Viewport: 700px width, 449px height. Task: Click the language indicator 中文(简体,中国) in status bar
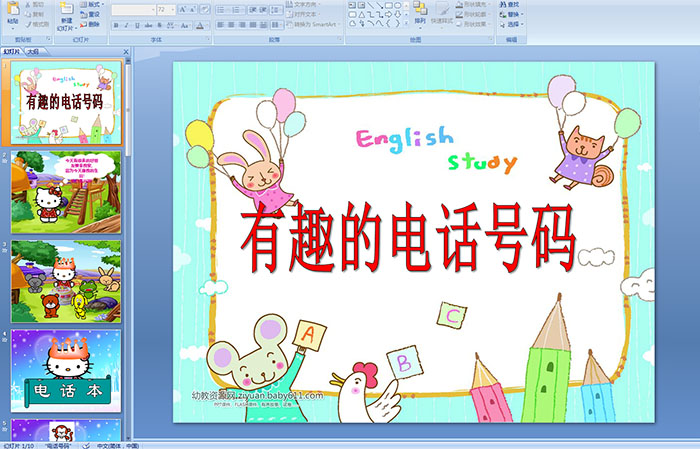pyautogui.click(x=118, y=445)
